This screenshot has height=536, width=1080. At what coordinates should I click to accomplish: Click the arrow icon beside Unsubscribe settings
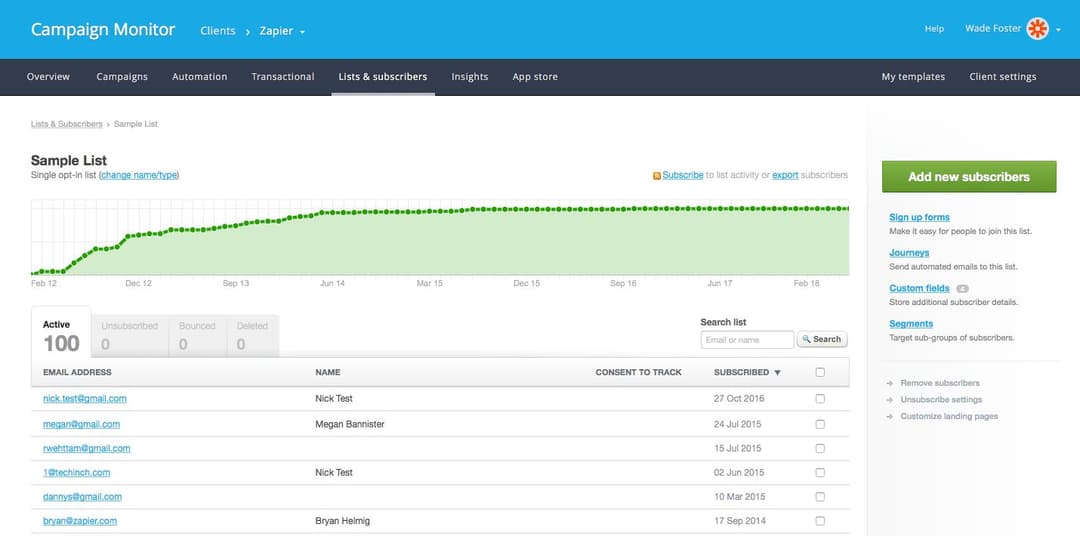coord(890,400)
